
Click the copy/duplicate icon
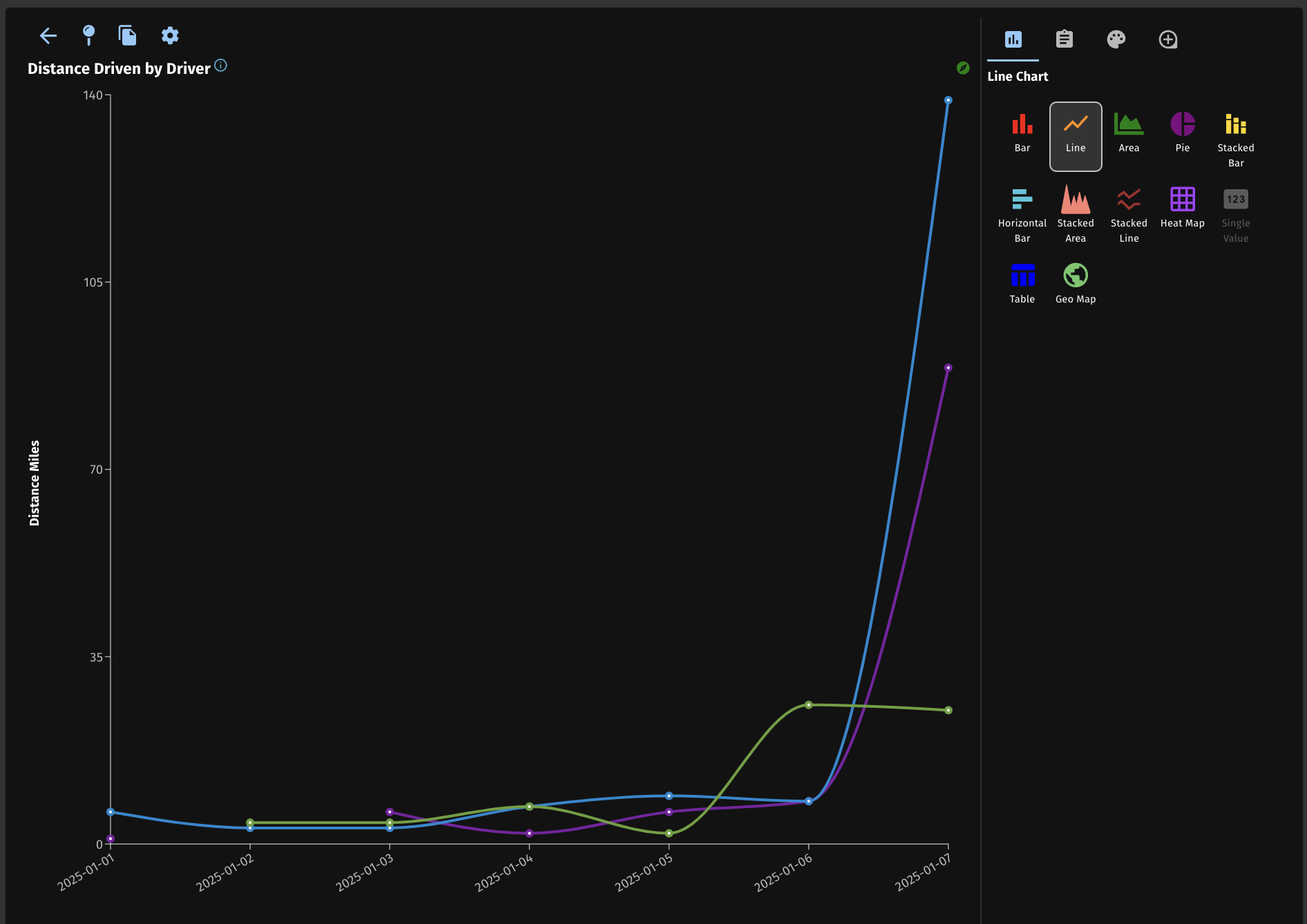pyautogui.click(x=127, y=35)
